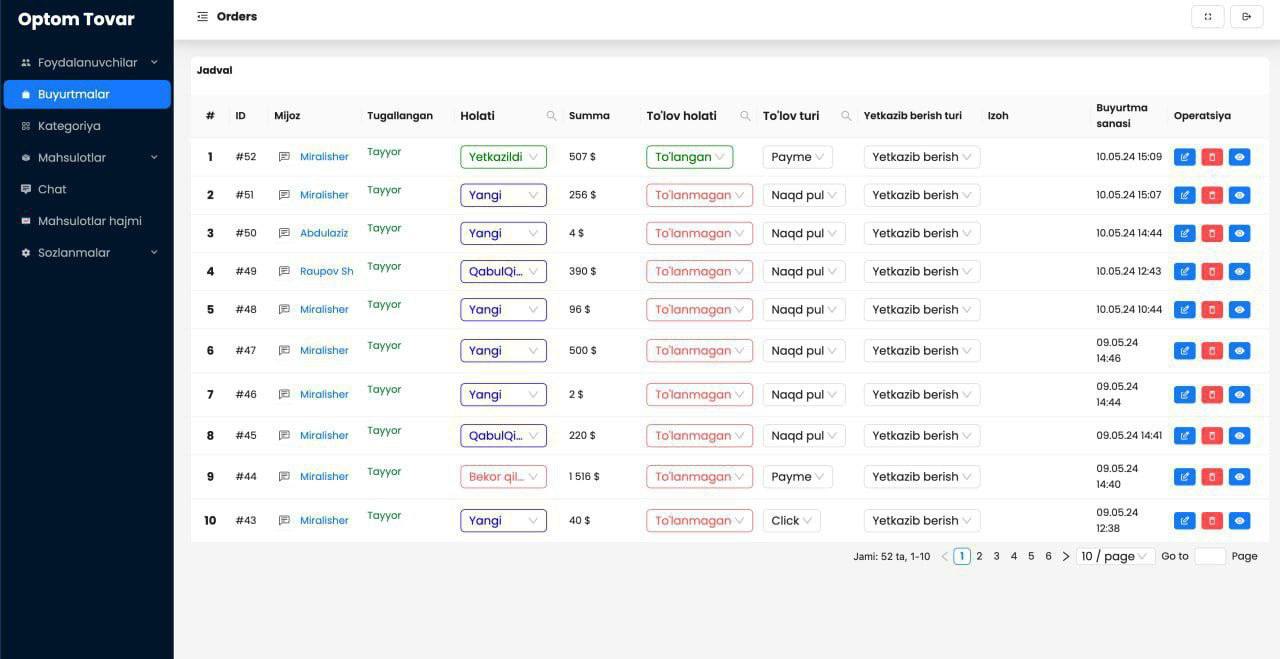1280x659 pixels.
Task: Open the 10 / page size selector
Action: pos(1115,556)
